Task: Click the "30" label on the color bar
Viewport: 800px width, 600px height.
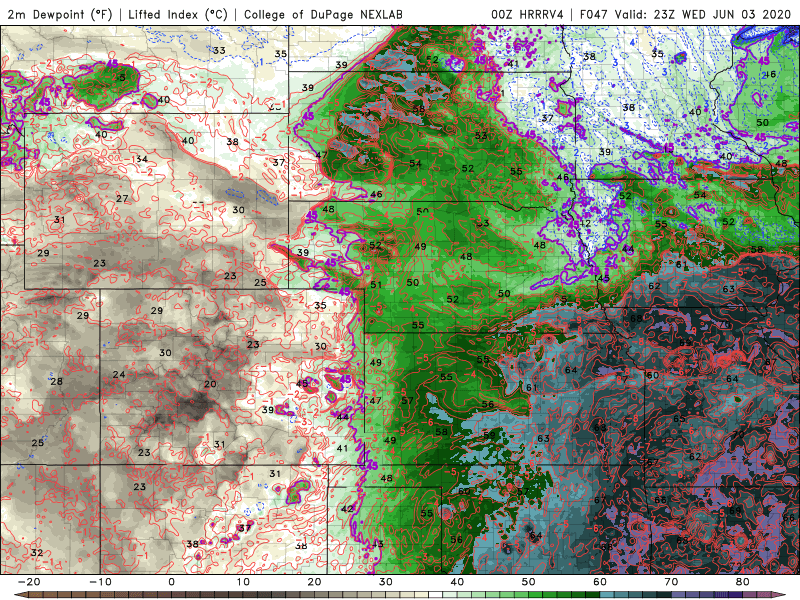Action: coord(386,582)
